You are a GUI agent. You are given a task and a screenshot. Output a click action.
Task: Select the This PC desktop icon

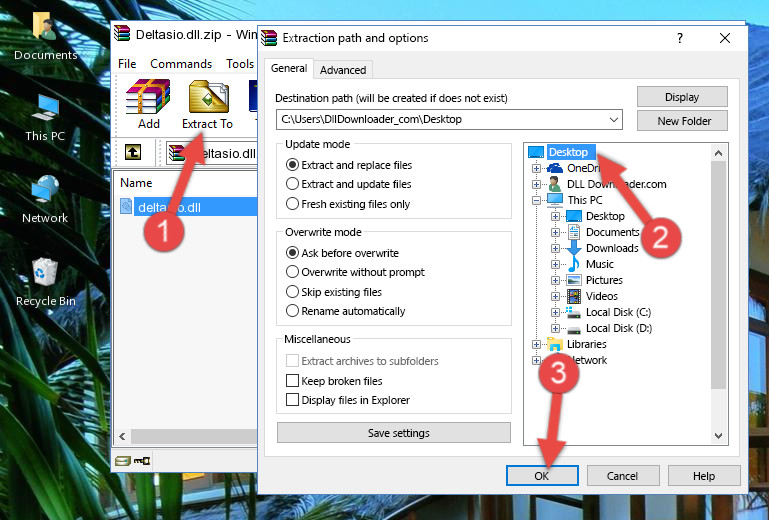45,118
